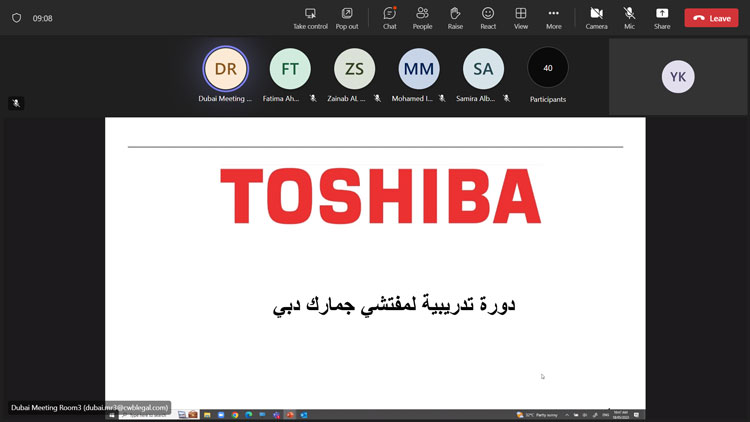Open the meeting Chat panel
The width and height of the screenshot is (750, 422).
point(390,18)
